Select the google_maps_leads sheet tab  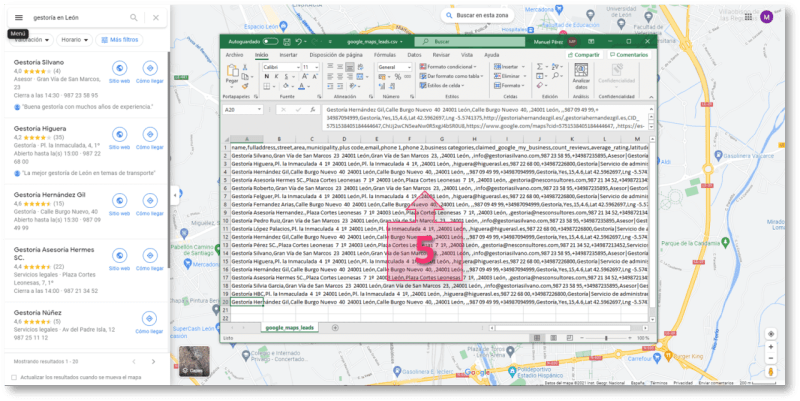click(290, 328)
